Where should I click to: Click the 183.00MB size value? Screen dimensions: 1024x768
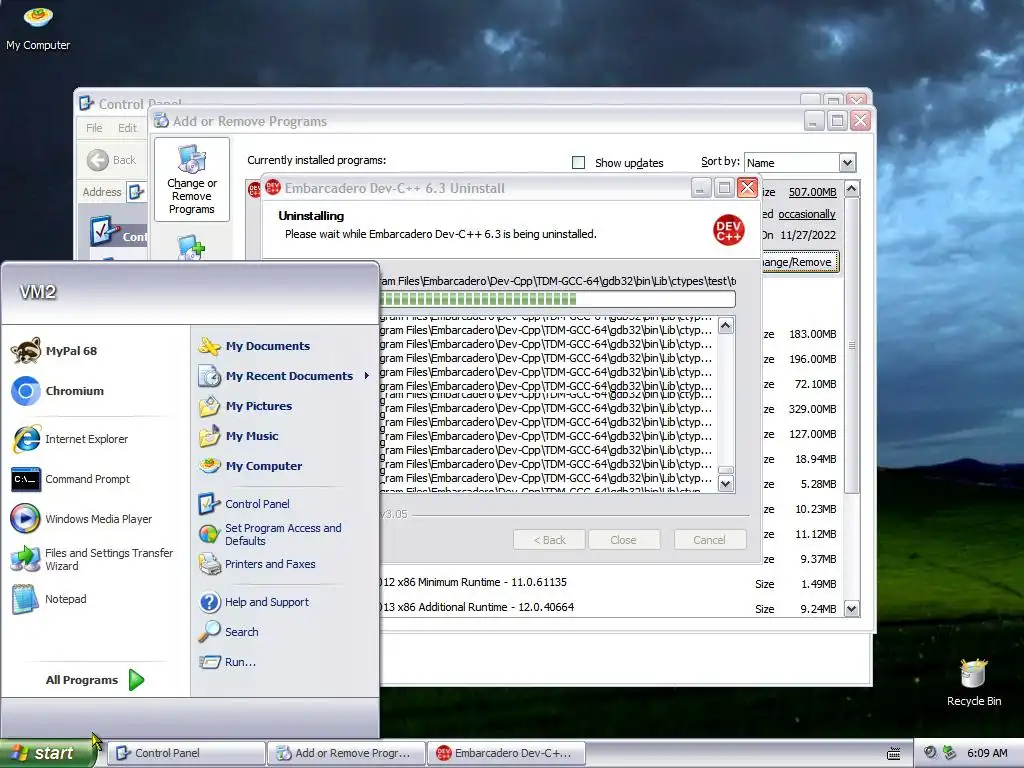812,334
